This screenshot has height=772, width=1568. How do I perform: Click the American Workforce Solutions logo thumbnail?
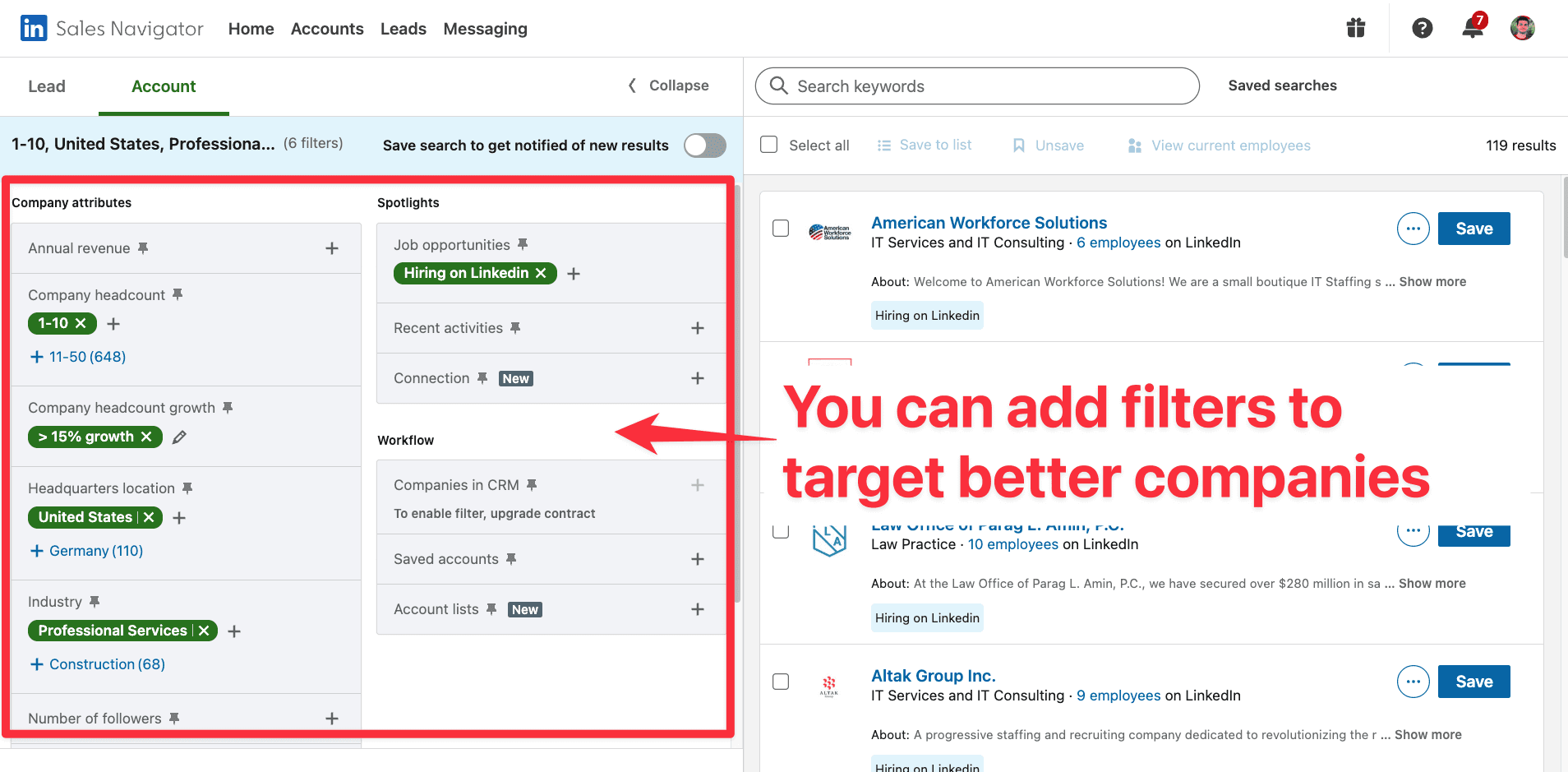(829, 232)
